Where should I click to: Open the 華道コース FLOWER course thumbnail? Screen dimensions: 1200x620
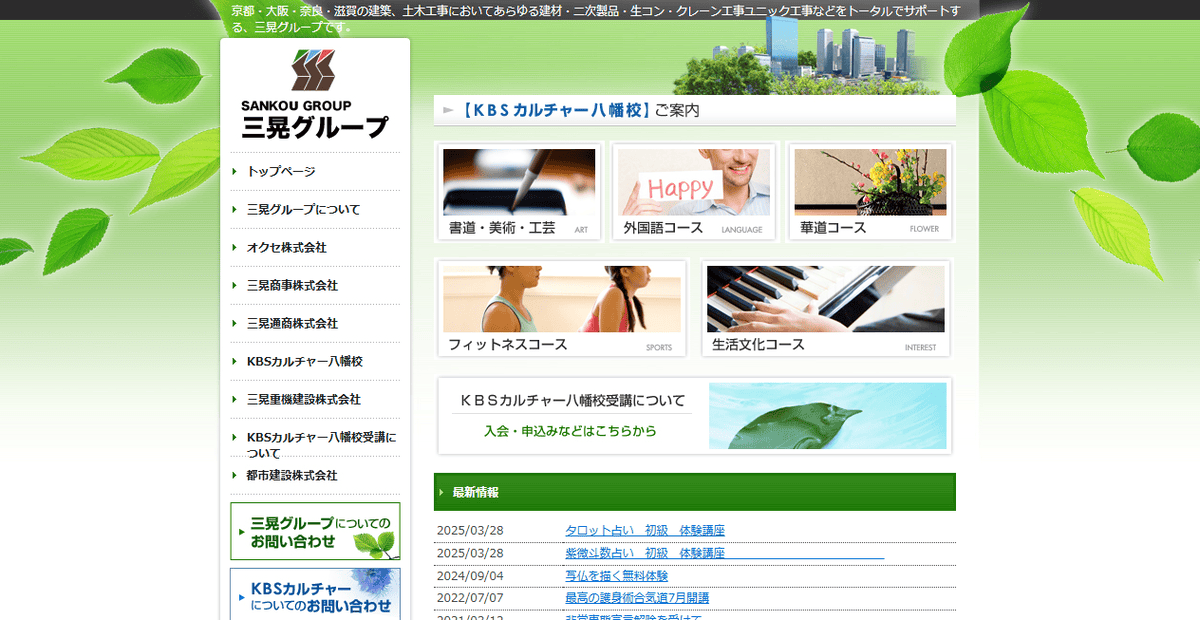pyautogui.click(x=869, y=190)
